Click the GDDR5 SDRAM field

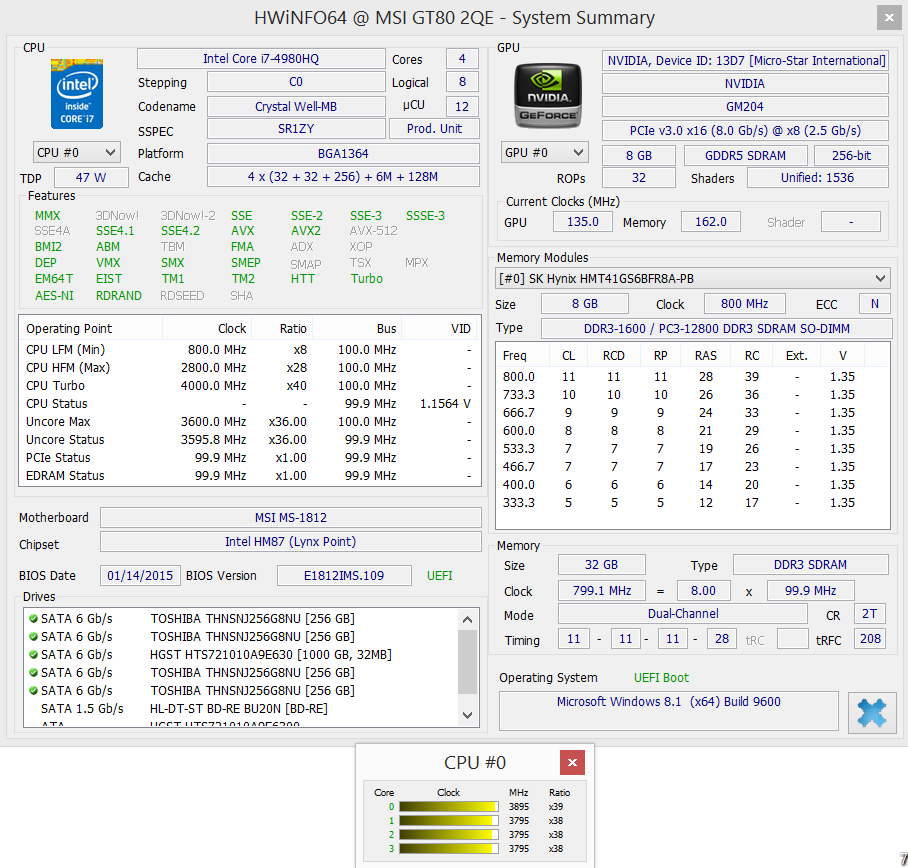tap(745, 156)
